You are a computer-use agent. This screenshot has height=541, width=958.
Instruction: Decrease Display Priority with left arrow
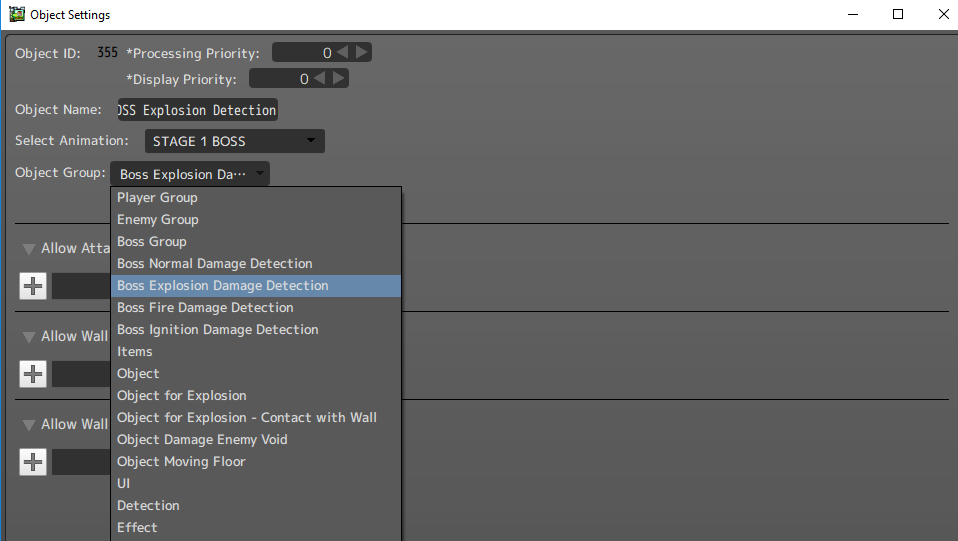click(320, 78)
